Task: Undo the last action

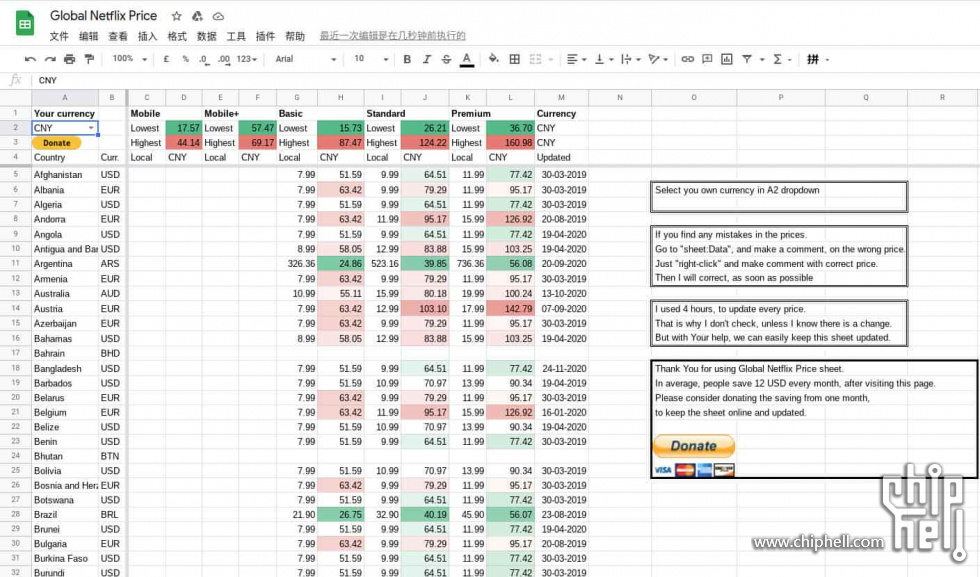Action: (30, 59)
